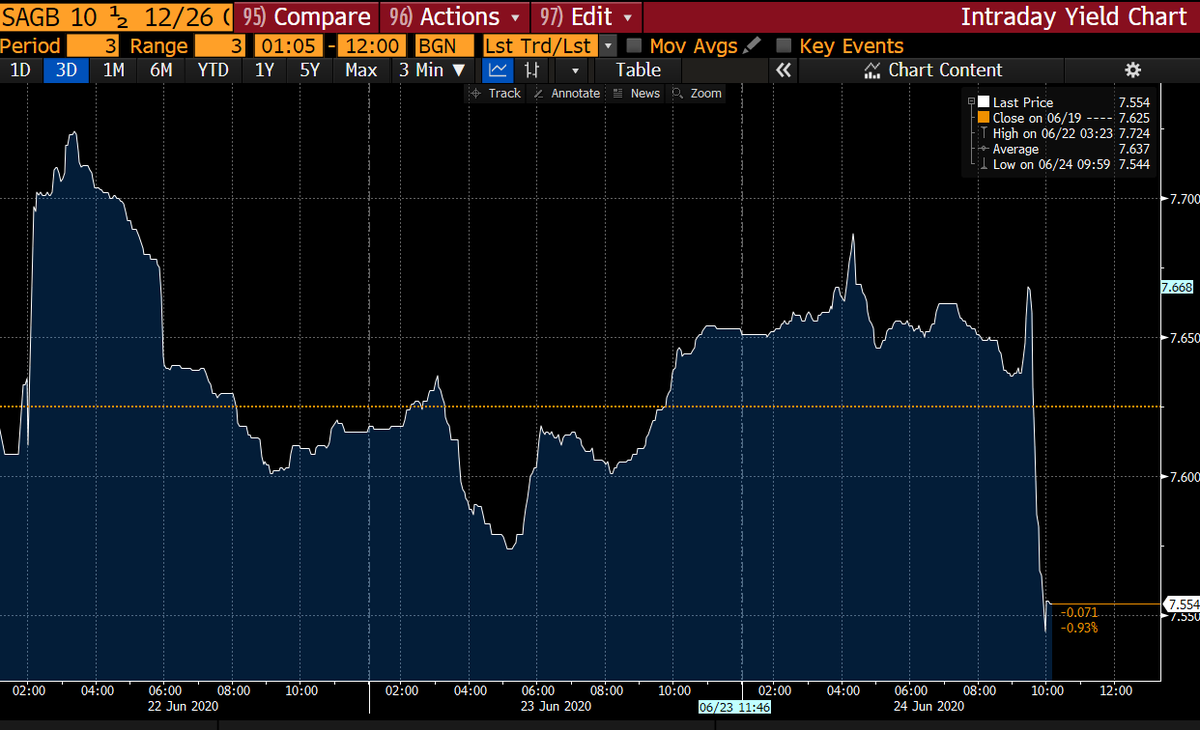The height and width of the screenshot is (730, 1200).
Task: Collapse the toolbar with the double-chevron icon
Action: point(784,70)
